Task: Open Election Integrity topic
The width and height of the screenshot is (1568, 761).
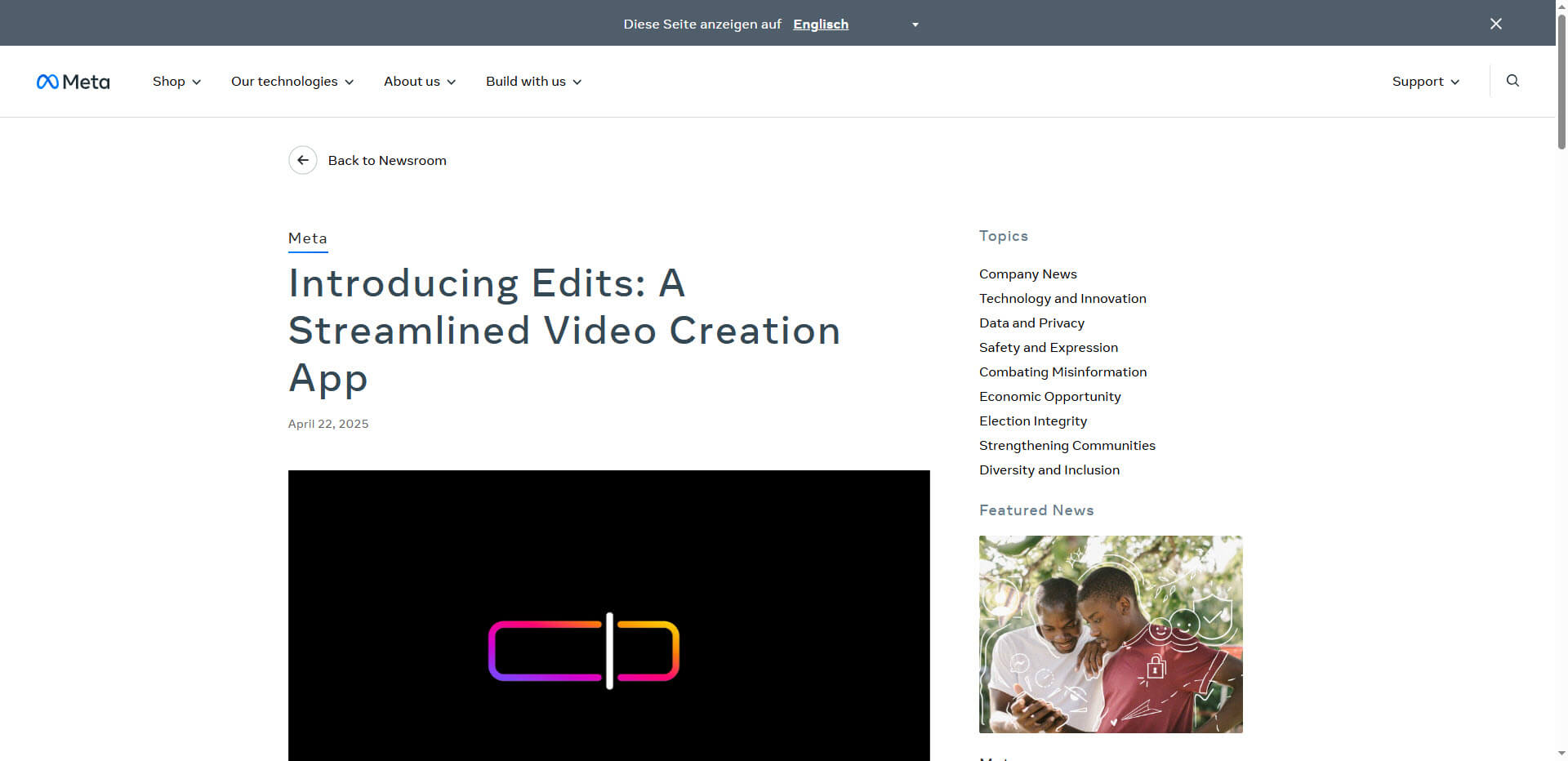Action: [1033, 421]
